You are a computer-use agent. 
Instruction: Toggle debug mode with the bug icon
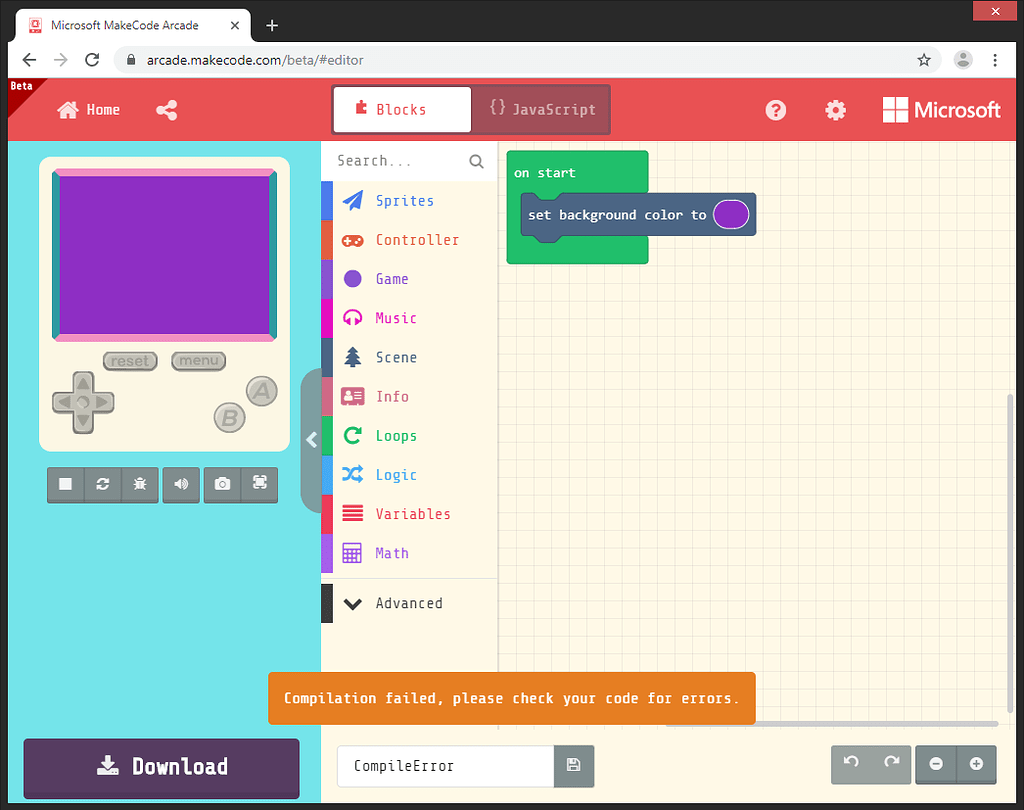pyautogui.click(x=140, y=484)
